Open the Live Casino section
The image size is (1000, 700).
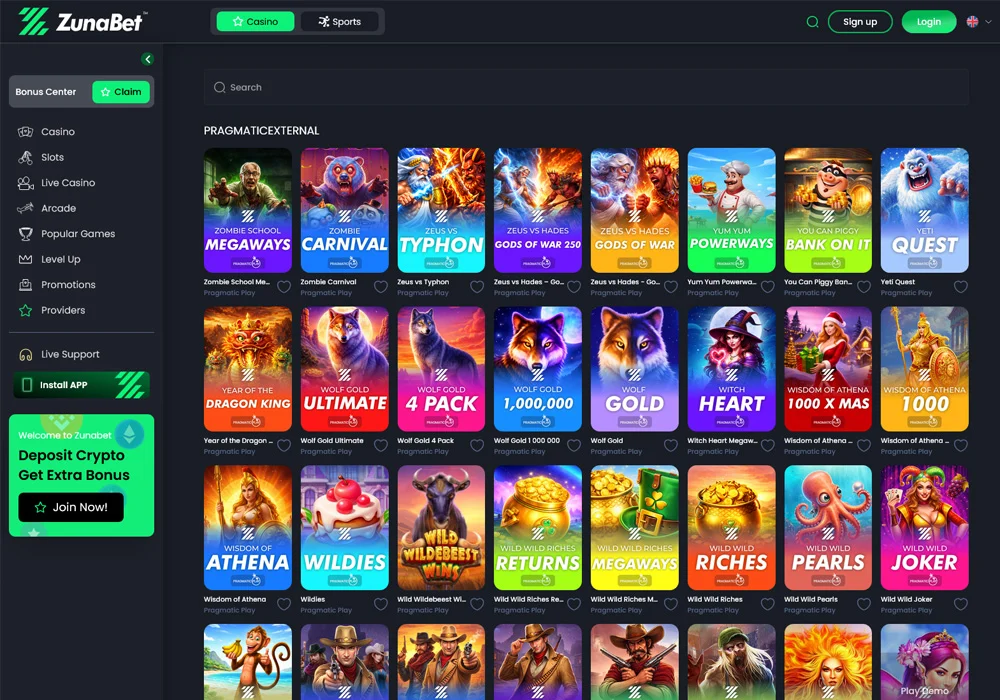coord(66,182)
